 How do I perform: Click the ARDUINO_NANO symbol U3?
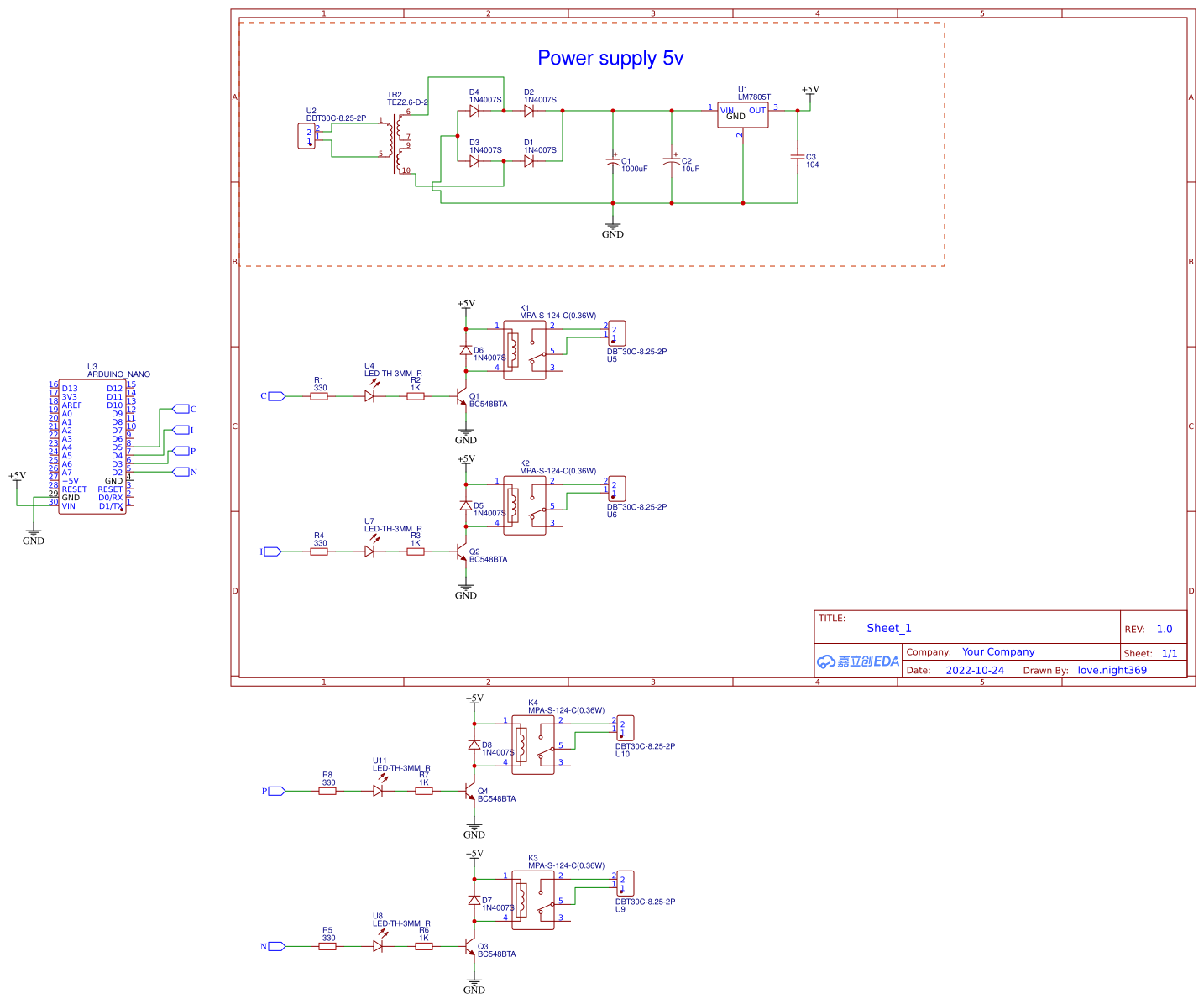point(92,445)
